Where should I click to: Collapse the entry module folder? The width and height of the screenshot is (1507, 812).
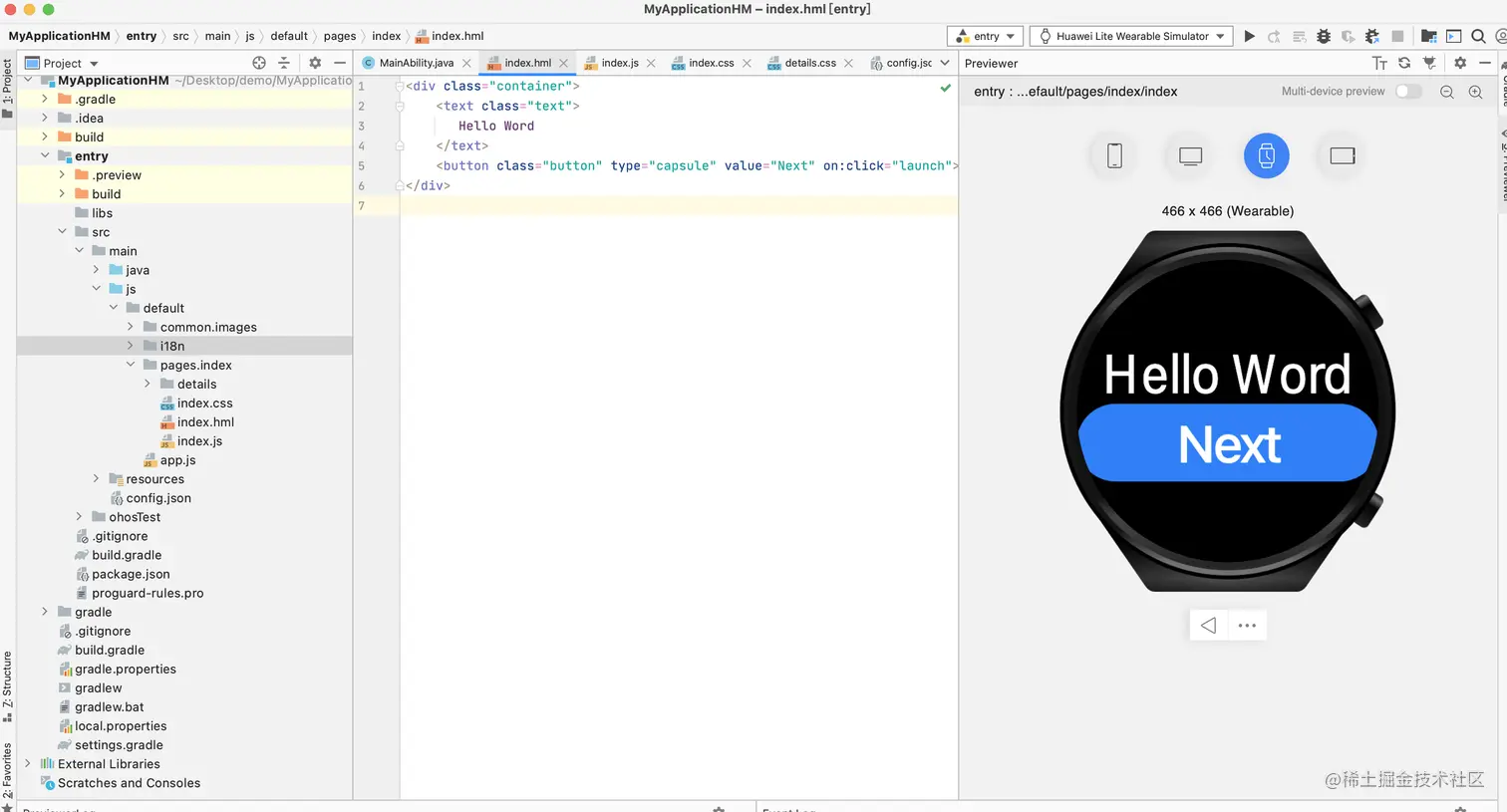[x=45, y=156]
